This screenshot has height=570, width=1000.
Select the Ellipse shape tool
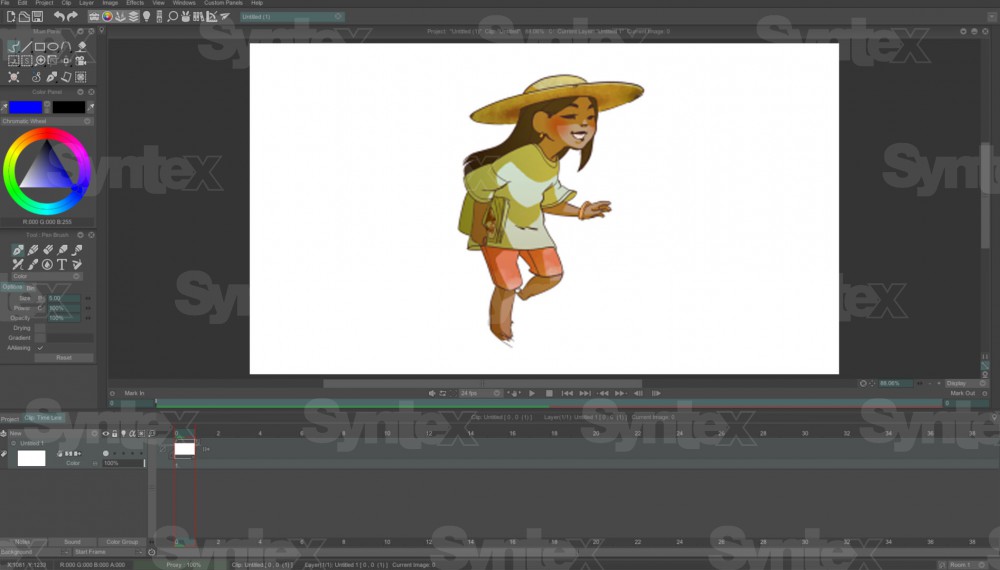point(53,46)
